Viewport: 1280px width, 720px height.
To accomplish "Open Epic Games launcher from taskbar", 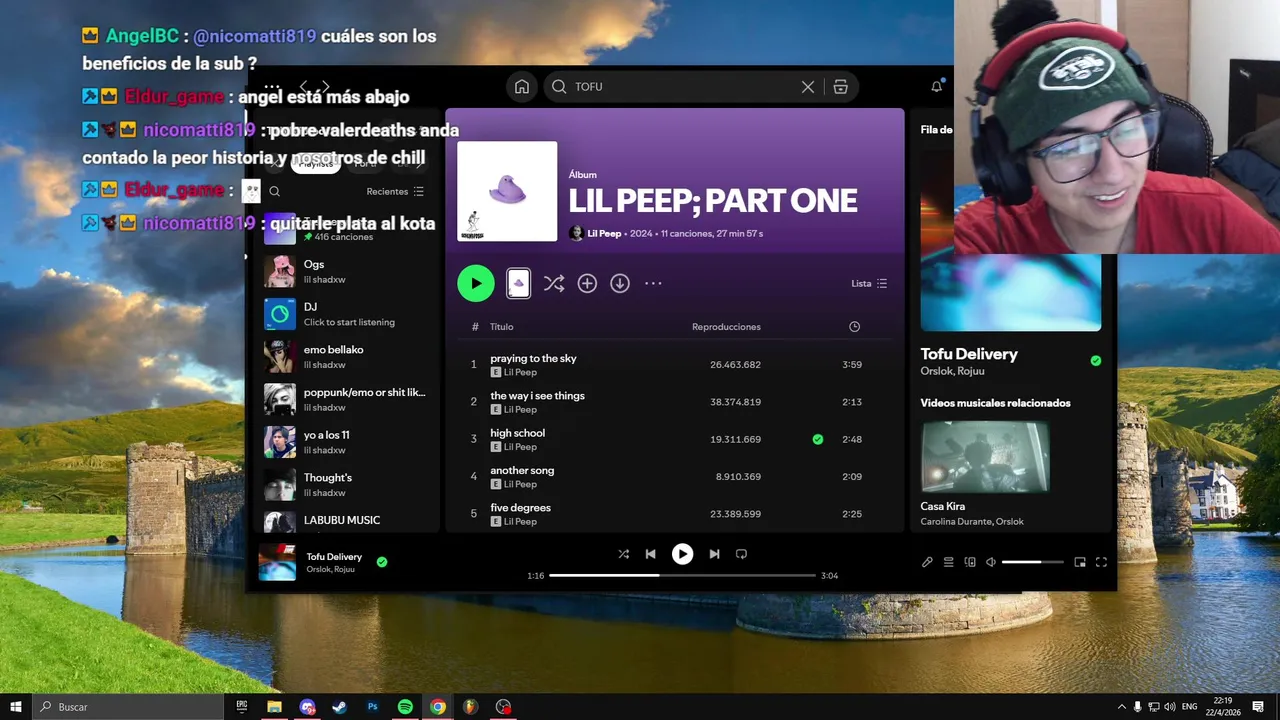I will 242,707.
